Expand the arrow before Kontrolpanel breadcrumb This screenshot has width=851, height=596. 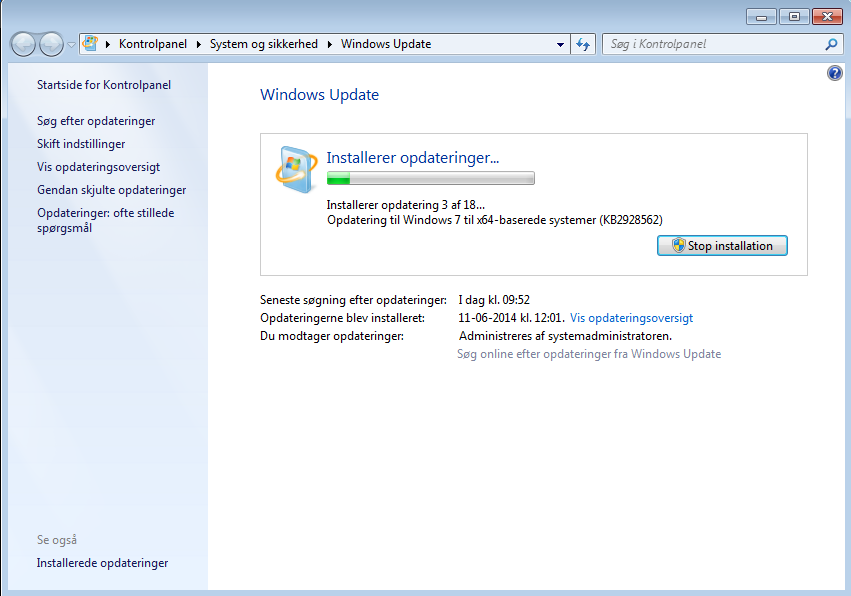(x=107, y=45)
